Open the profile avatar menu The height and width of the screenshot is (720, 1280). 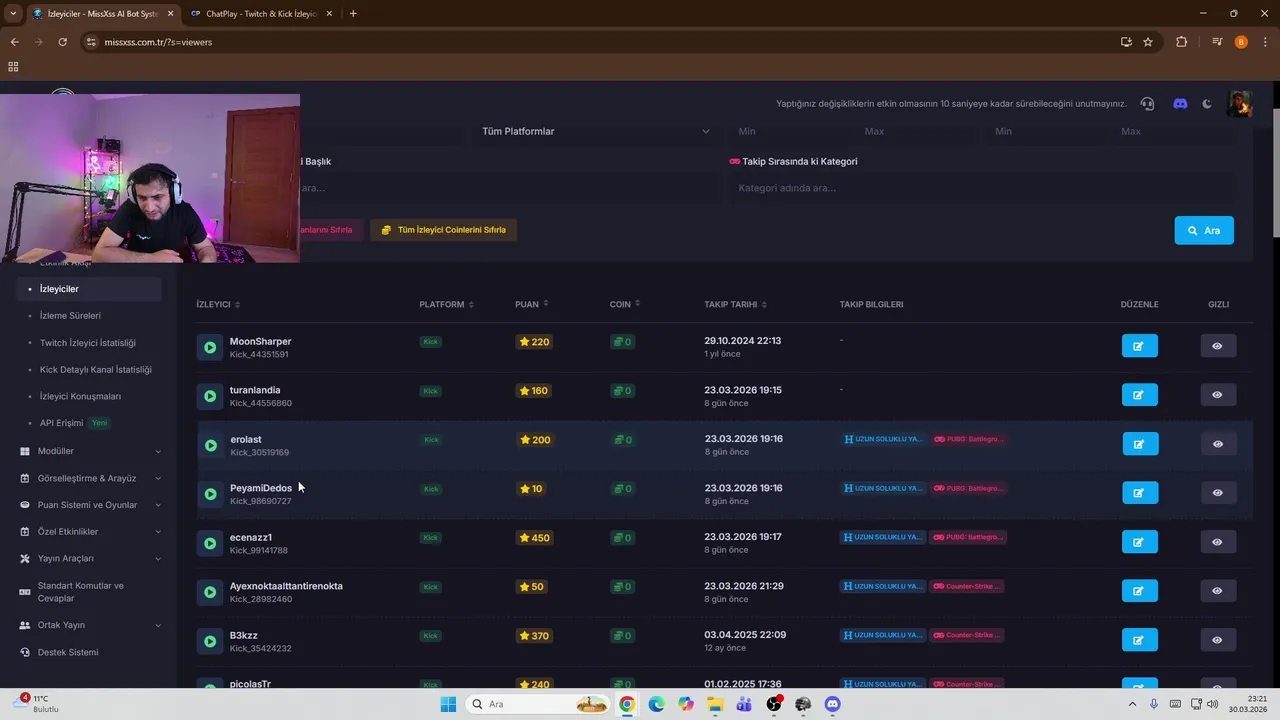click(1239, 103)
